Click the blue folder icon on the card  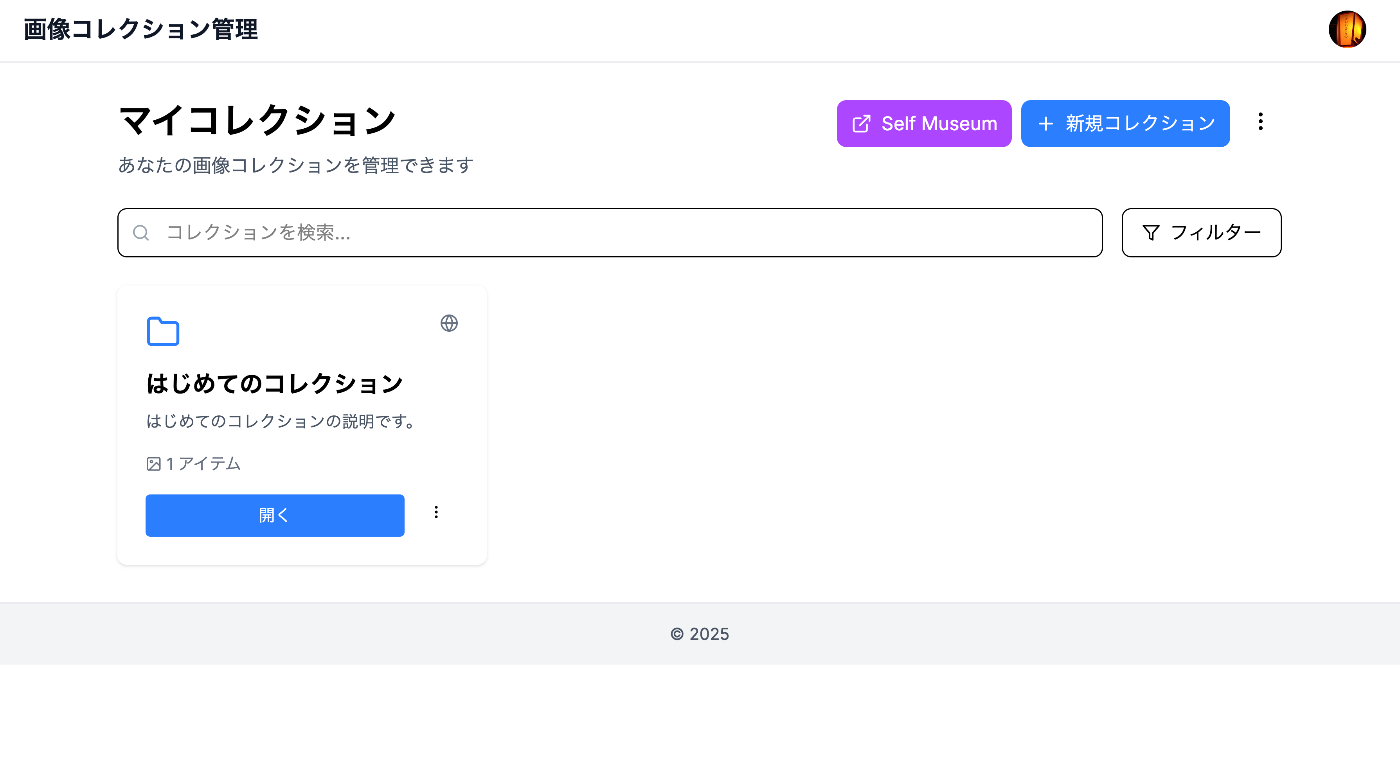point(163,332)
